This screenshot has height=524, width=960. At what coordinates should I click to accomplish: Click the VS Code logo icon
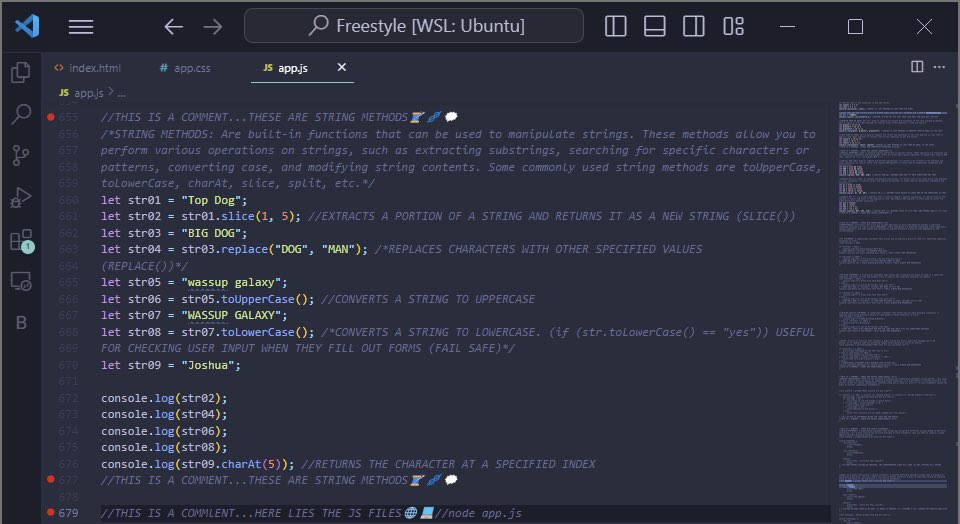pyautogui.click(x=28, y=26)
